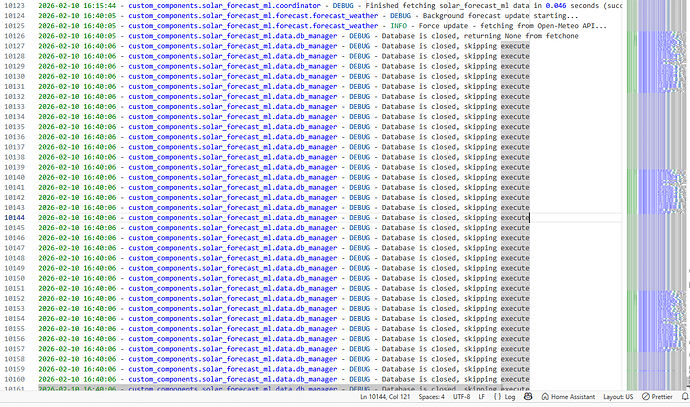Click coordinator logger name on line 10123

click(224, 6)
